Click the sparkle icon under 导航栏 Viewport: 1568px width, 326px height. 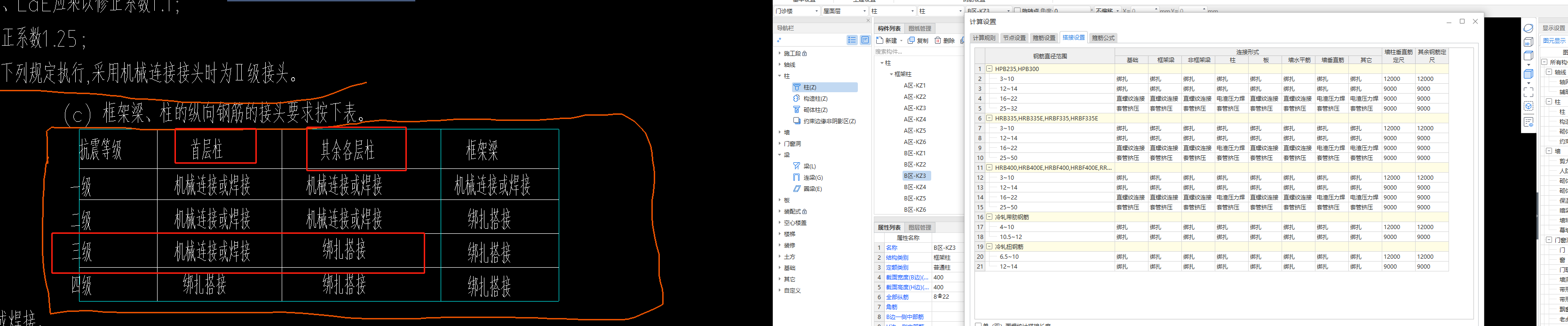[779, 40]
